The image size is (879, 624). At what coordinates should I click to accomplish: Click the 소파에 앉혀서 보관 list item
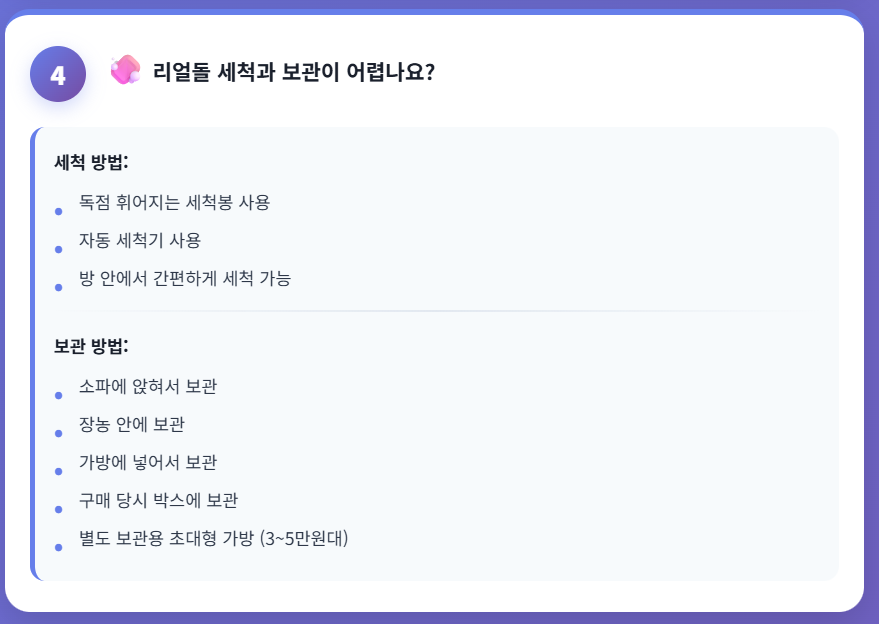coord(148,386)
